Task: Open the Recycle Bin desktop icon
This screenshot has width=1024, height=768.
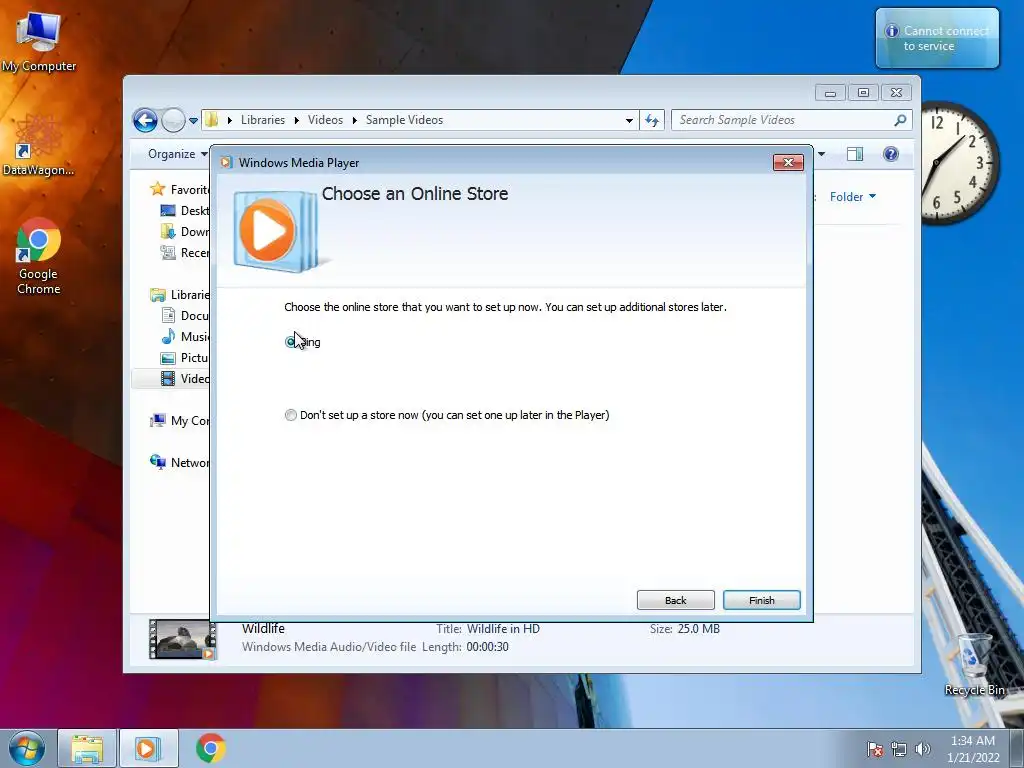Action: [974, 665]
